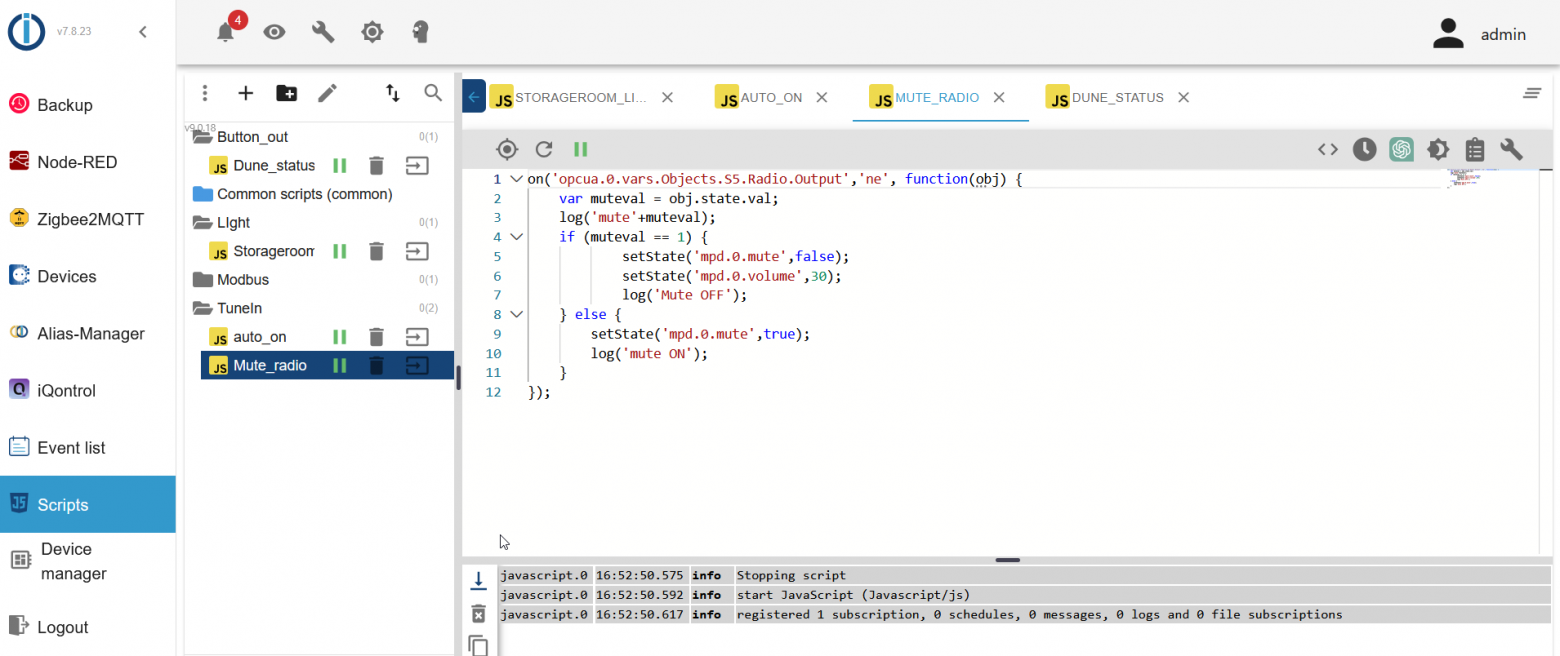Pause the Storageroom script

tap(340, 251)
